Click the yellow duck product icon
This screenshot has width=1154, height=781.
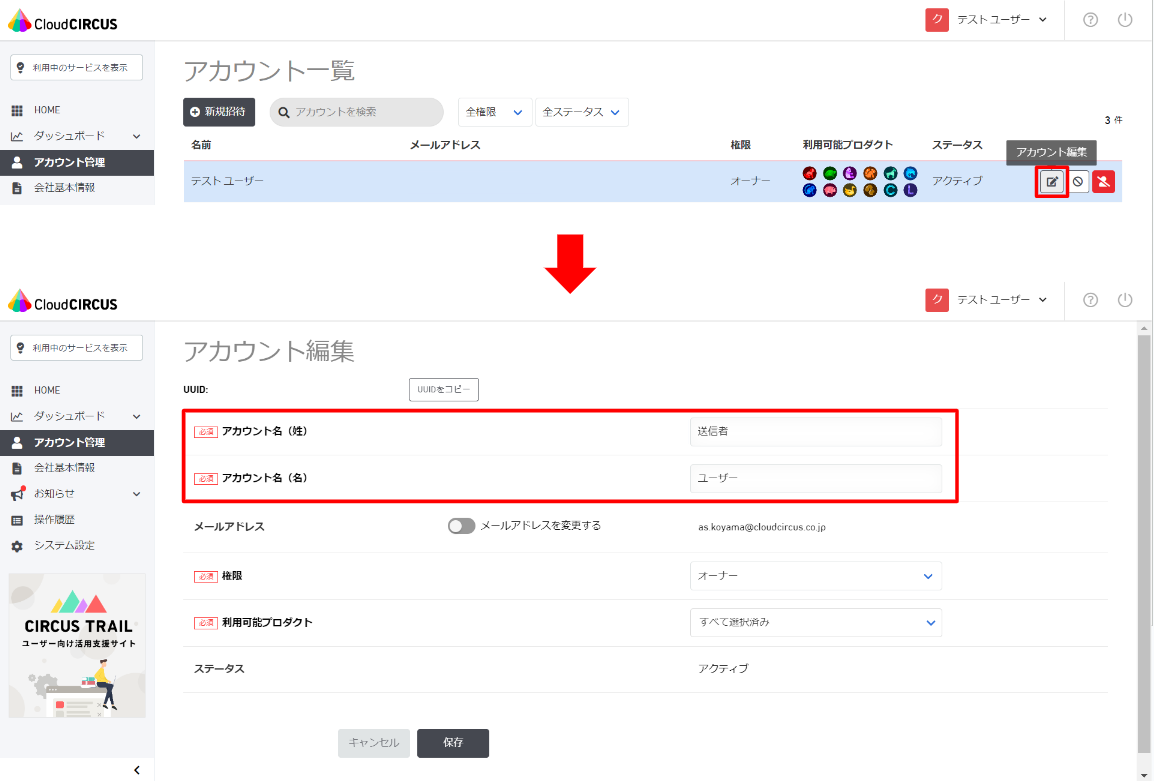pyautogui.click(x=849, y=191)
